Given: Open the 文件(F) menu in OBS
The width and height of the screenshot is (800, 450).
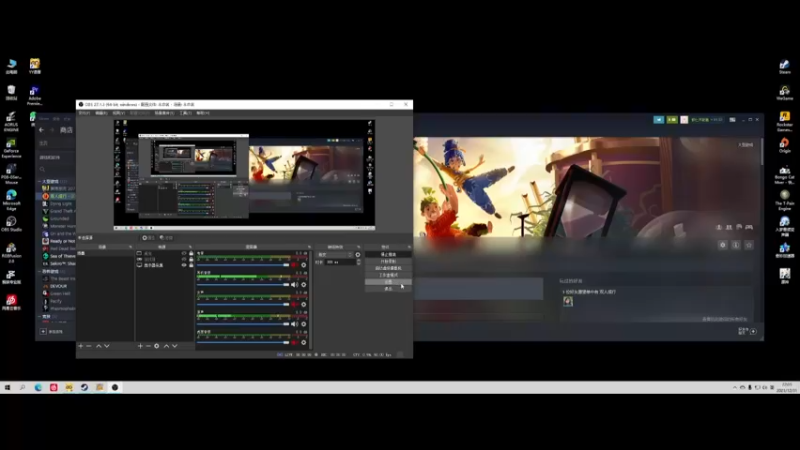Looking at the screenshot, I should pyautogui.click(x=84, y=113).
